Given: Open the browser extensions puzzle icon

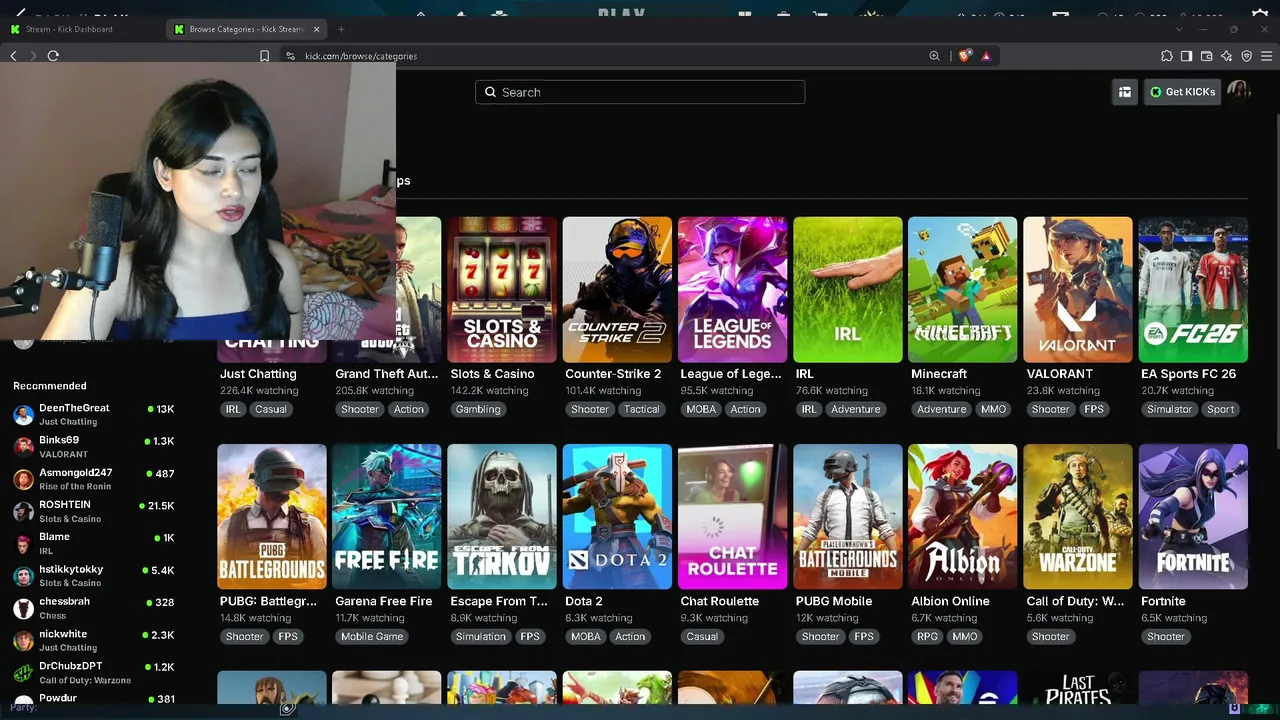Looking at the screenshot, I should pos(1166,56).
